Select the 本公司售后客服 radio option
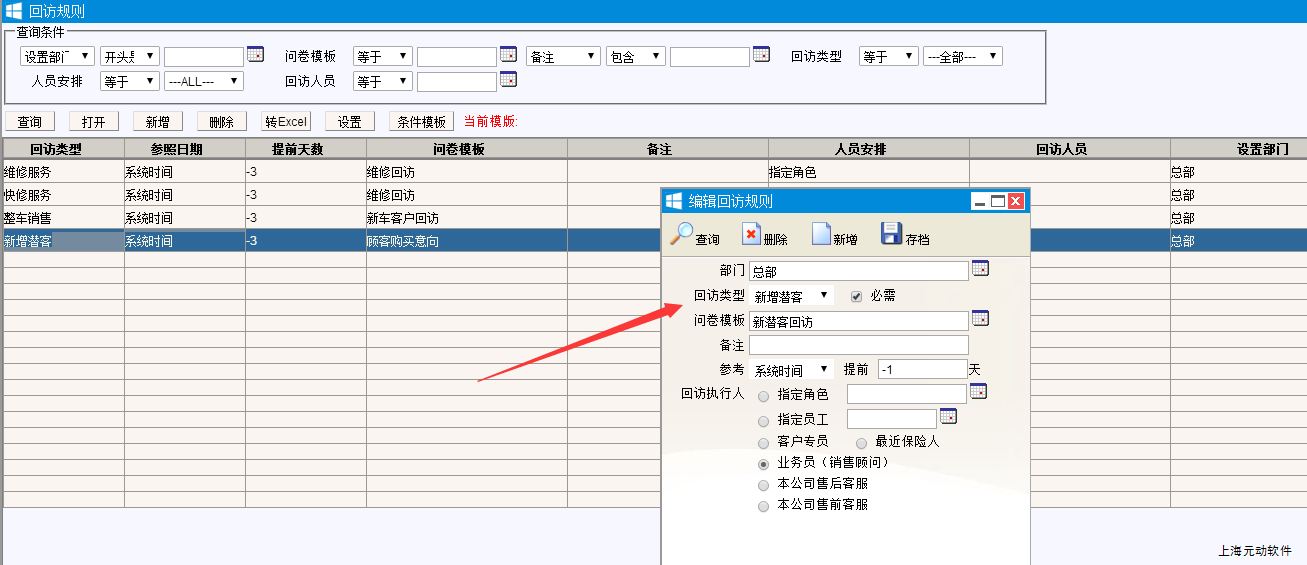This screenshot has height=565, width=1307. pos(764,485)
